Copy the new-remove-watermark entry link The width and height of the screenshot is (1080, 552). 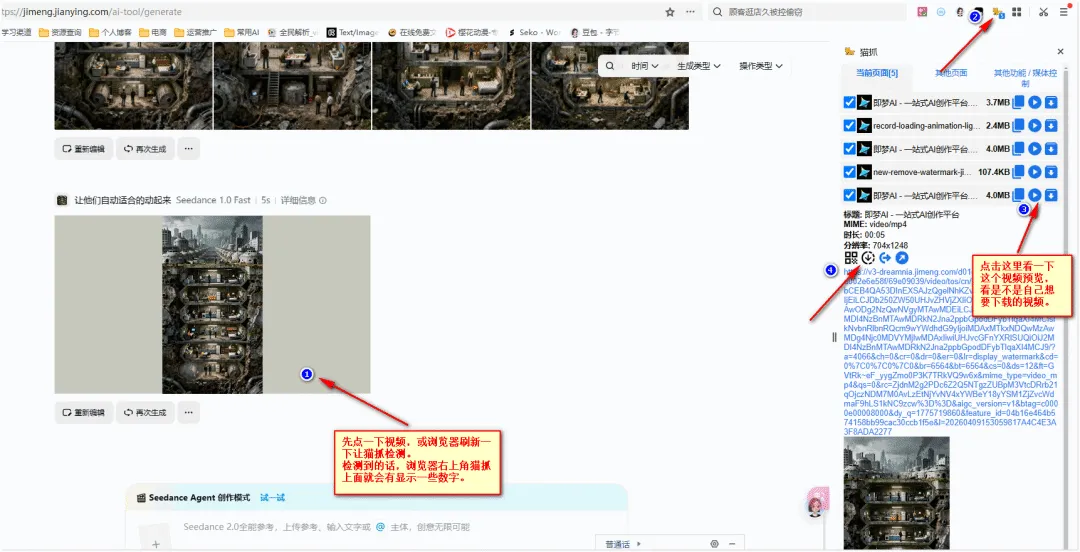(1019, 172)
